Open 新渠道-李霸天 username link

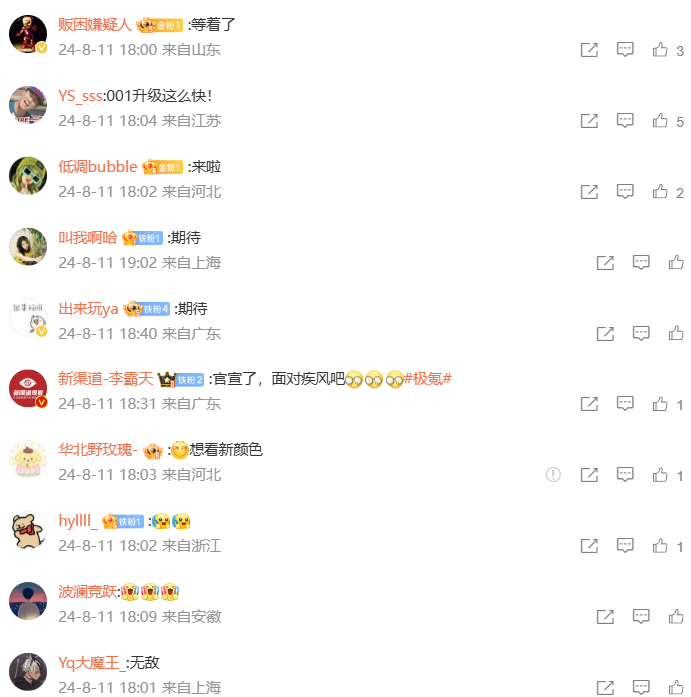click(106, 379)
